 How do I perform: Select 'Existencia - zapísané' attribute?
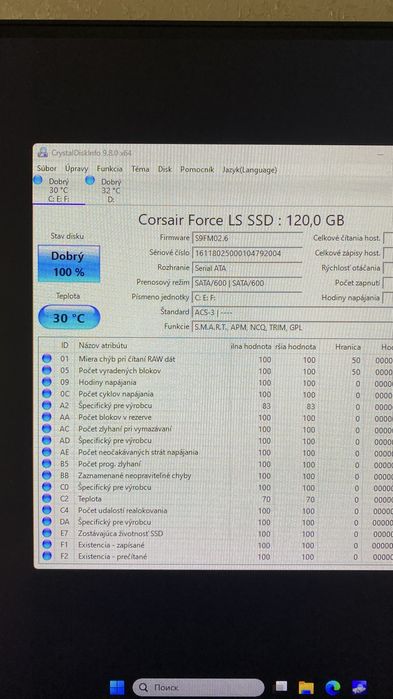111,545
